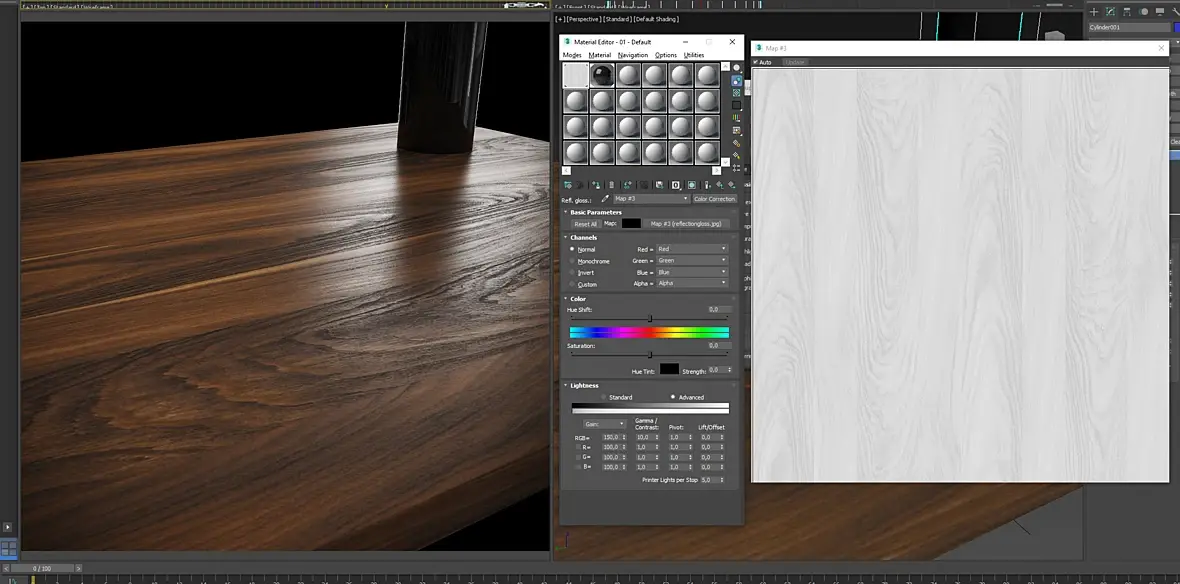Click the Get Material icon
The image size is (1180, 584).
click(x=568, y=185)
